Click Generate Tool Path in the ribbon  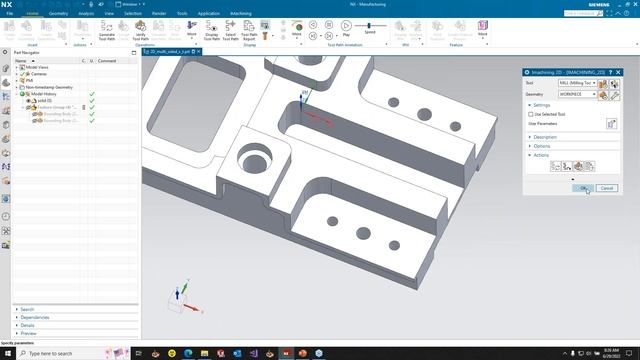tap(107, 30)
